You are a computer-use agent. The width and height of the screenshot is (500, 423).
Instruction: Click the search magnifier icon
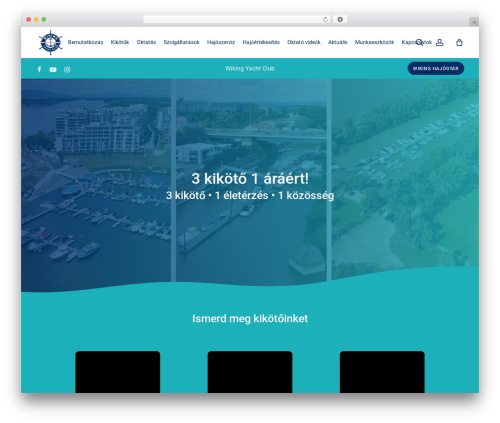(x=420, y=42)
